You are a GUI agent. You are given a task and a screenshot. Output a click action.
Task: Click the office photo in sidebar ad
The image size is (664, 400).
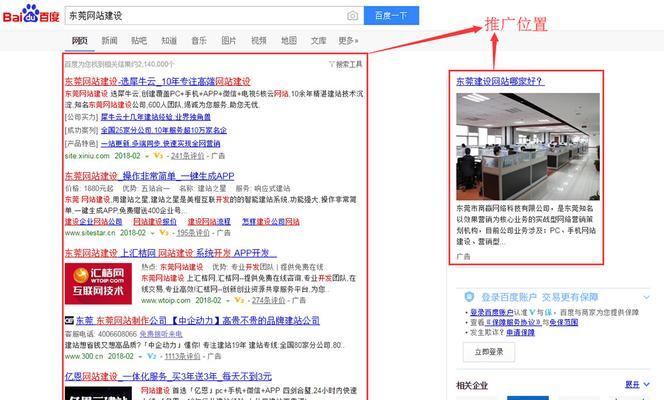528,146
